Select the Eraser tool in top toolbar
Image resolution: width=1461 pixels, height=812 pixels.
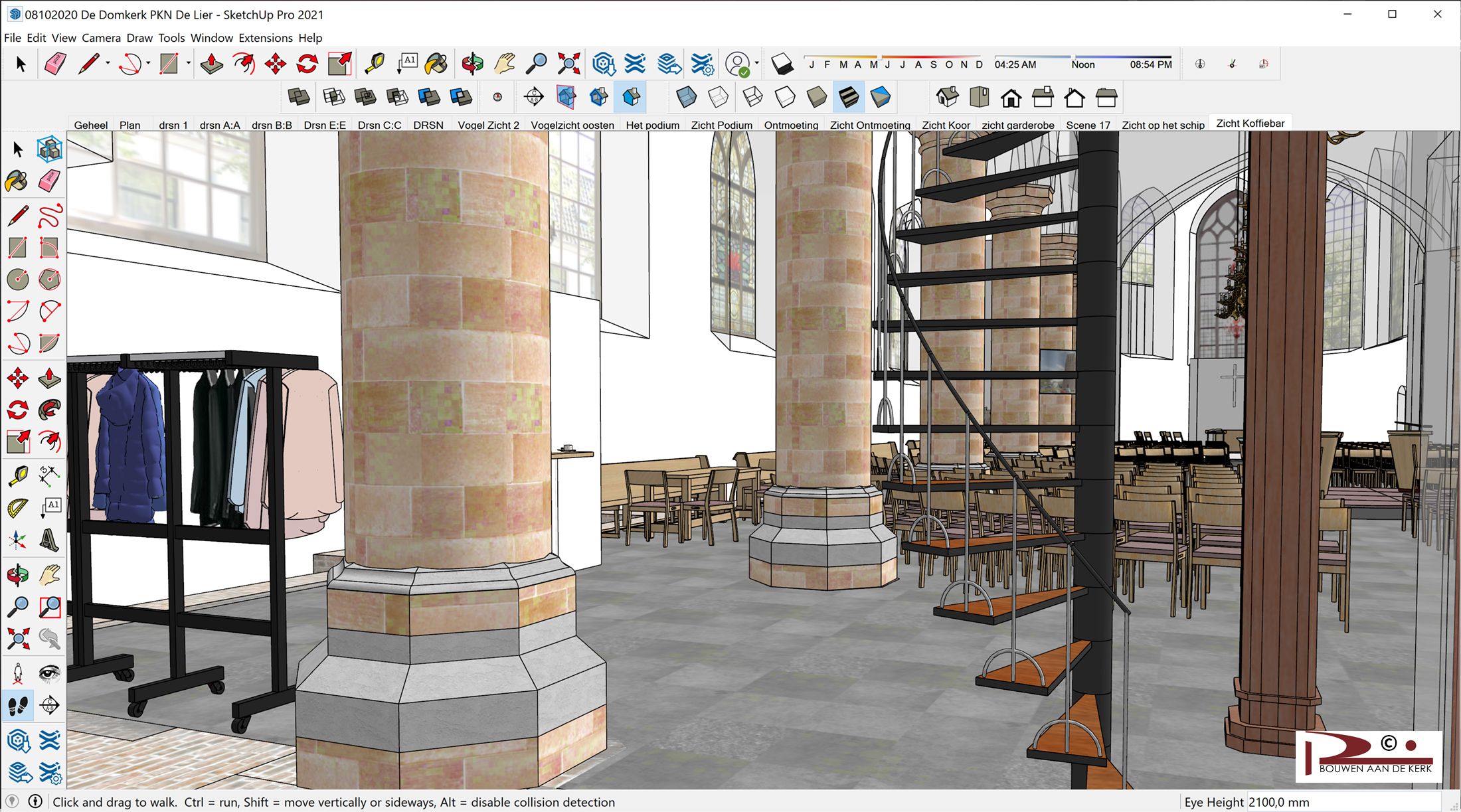[55, 64]
